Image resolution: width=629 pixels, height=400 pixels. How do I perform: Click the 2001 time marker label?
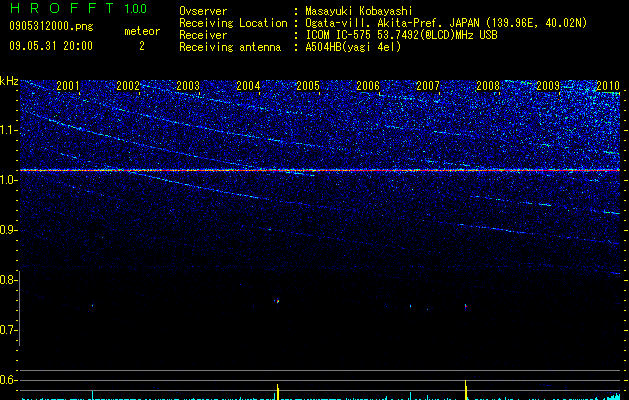[68, 85]
